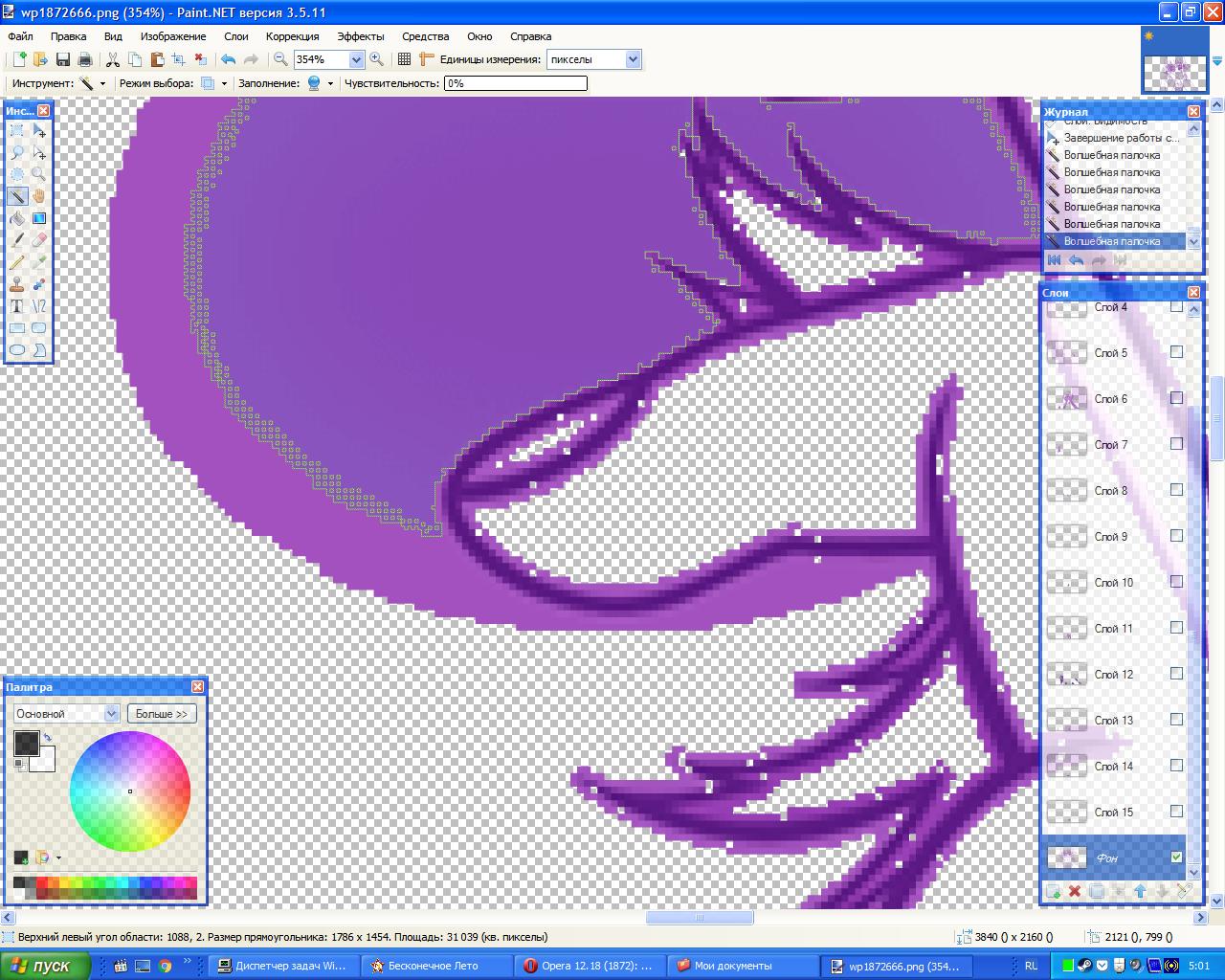Screen dimensions: 1225x980
Task: Toggle visibility checkbox for Слой 9
Action: 1176,536
